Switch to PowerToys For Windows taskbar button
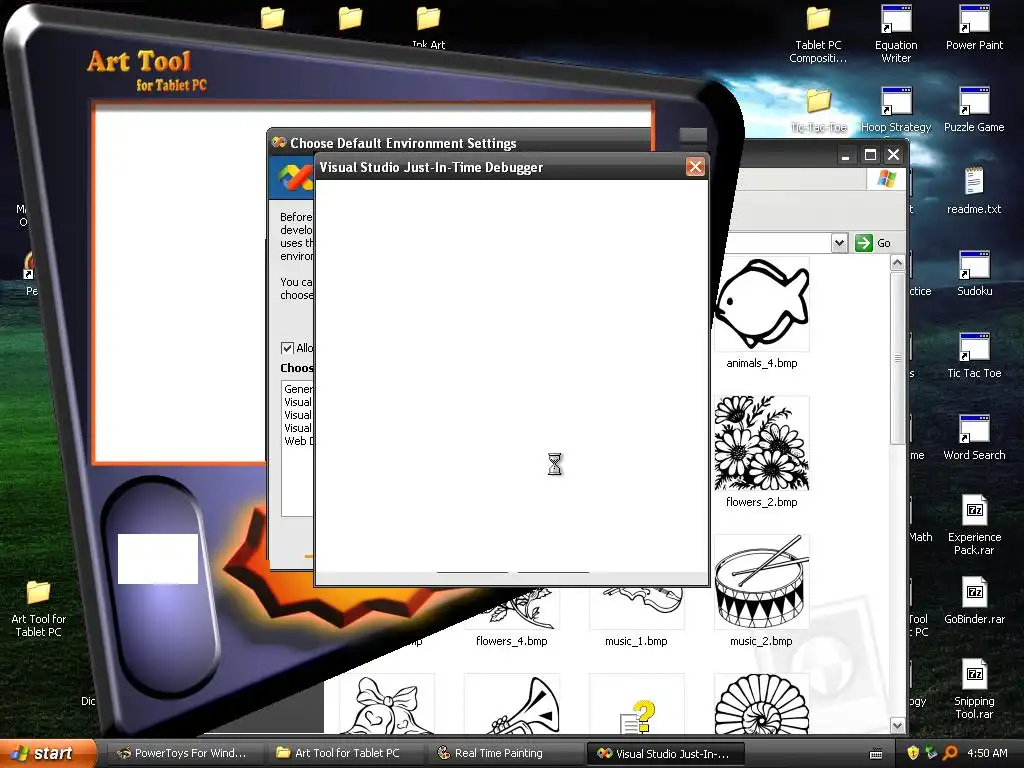1024x768 pixels. tap(183, 753)
